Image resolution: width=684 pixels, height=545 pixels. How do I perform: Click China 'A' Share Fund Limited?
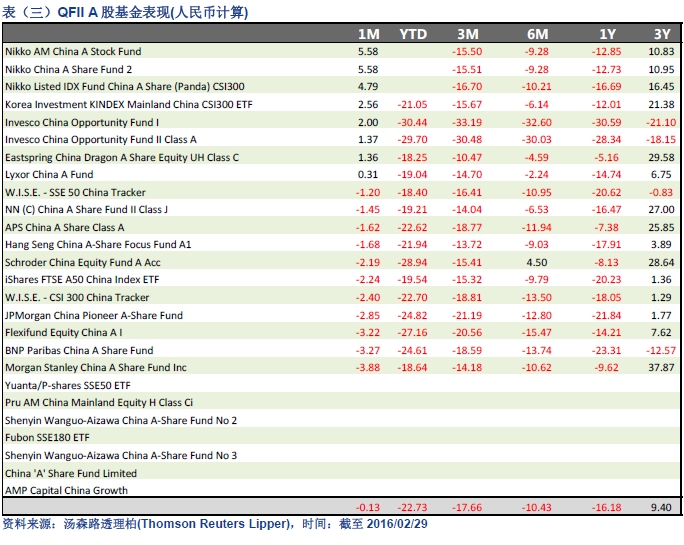(x=71, y=473)
